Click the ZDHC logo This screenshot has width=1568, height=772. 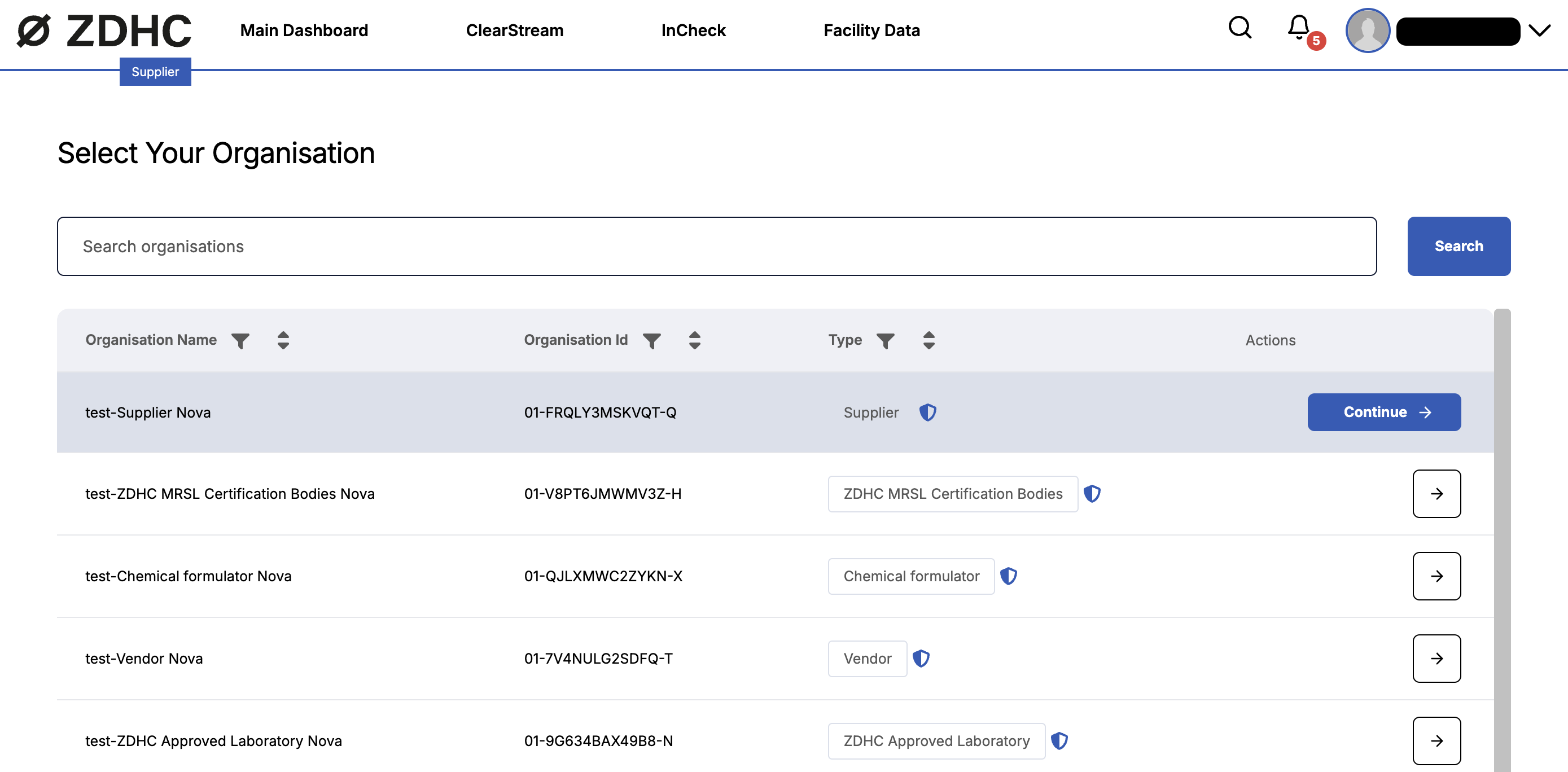coord(104,30)
